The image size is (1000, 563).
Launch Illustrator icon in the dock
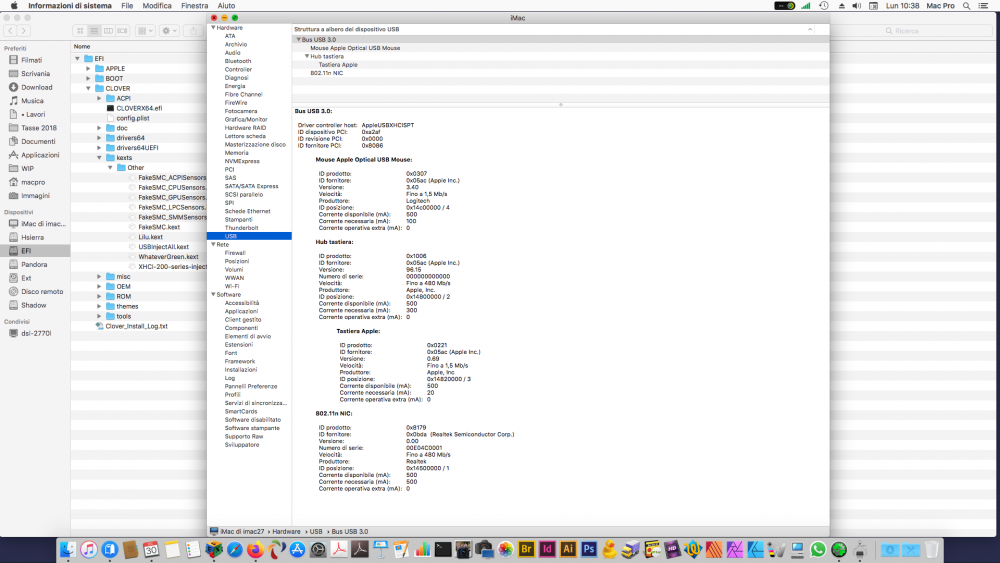pos(568,550)
